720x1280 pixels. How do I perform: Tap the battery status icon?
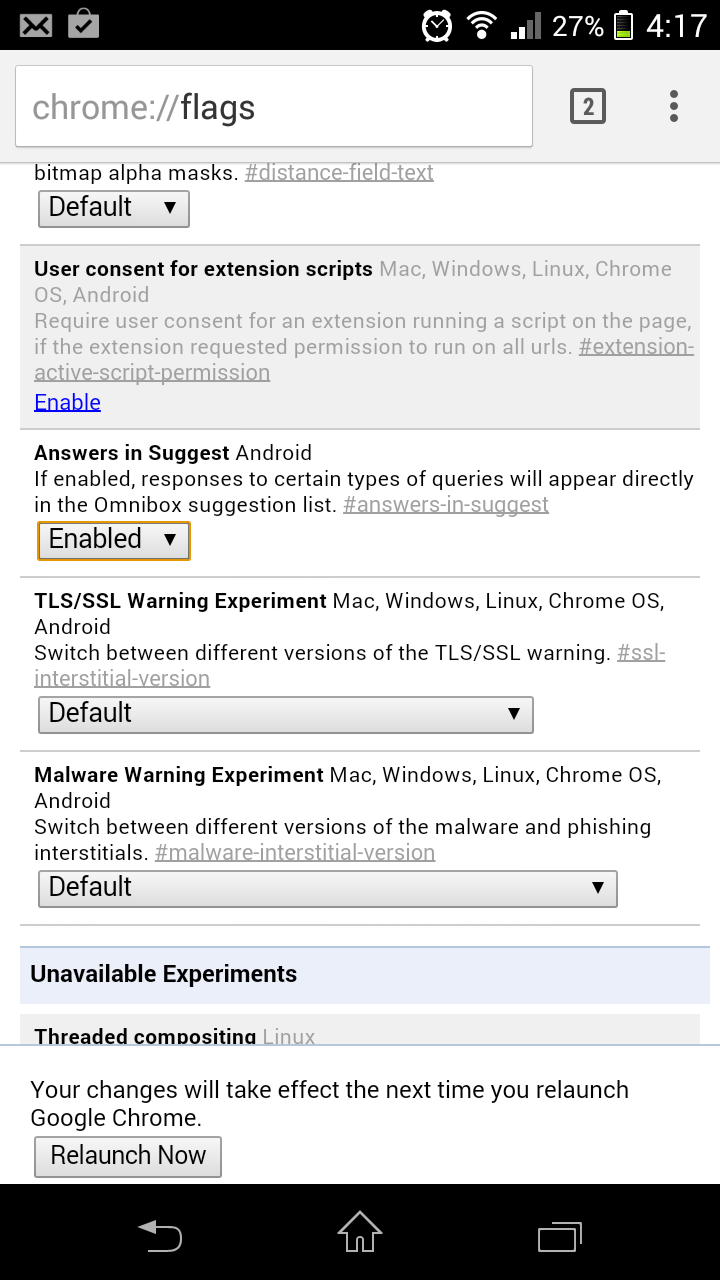(x=624, y=25)
